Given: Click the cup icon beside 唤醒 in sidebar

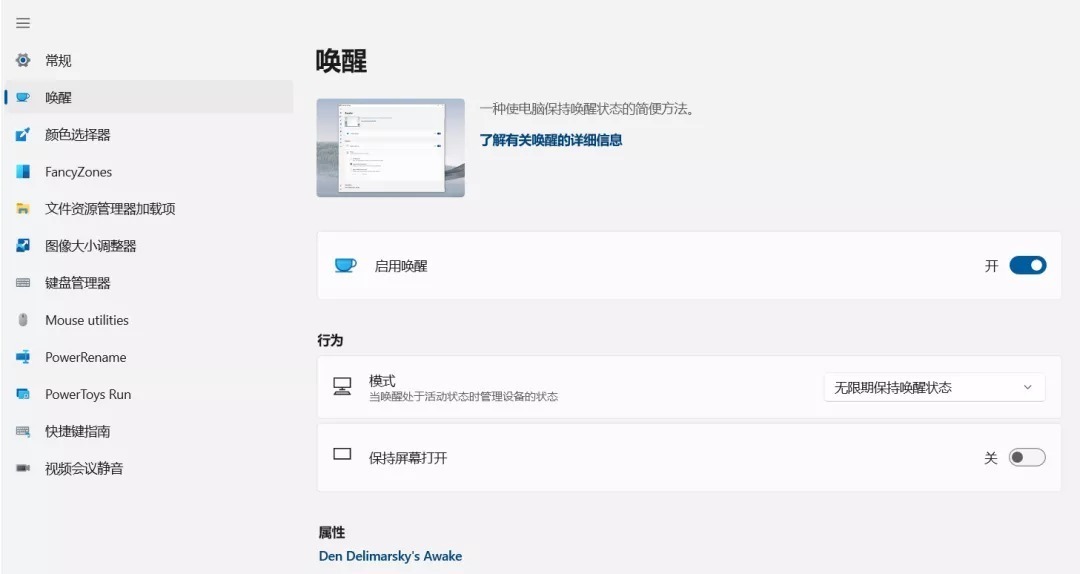Looking at the screenshot, I should click(x=23, y=98).
